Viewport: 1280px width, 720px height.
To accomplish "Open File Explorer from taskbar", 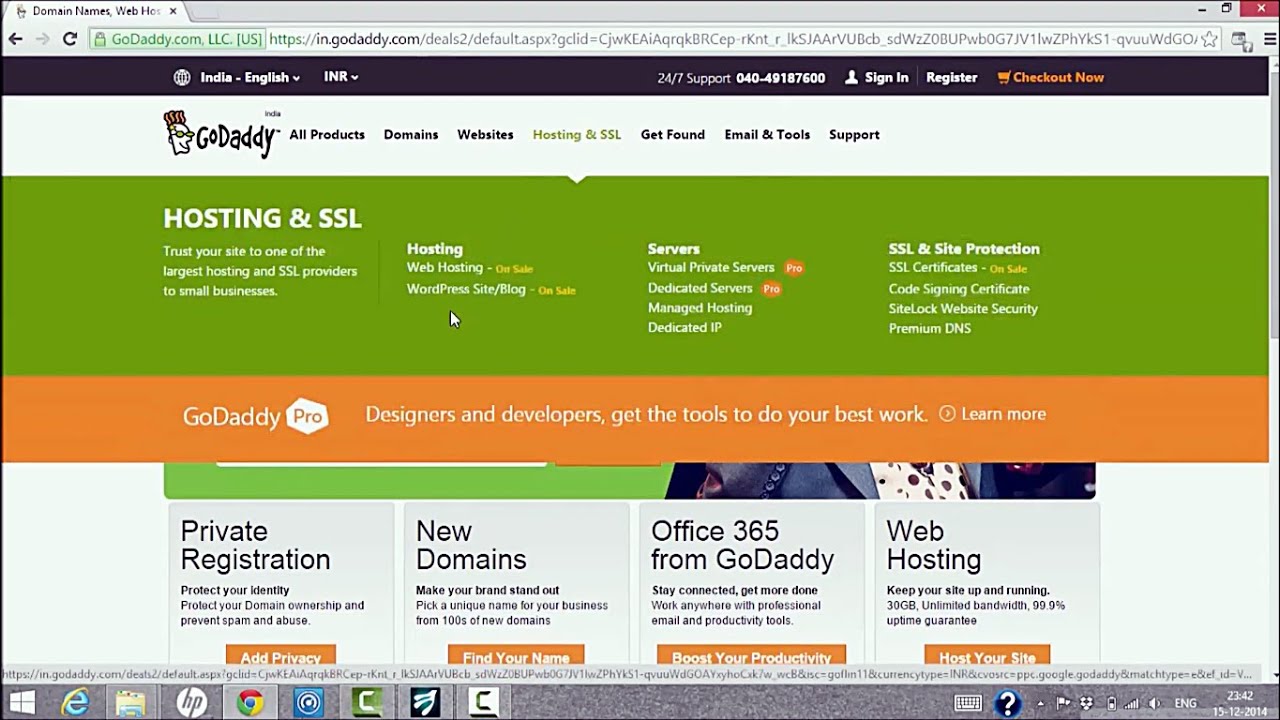I will point(131,703).
